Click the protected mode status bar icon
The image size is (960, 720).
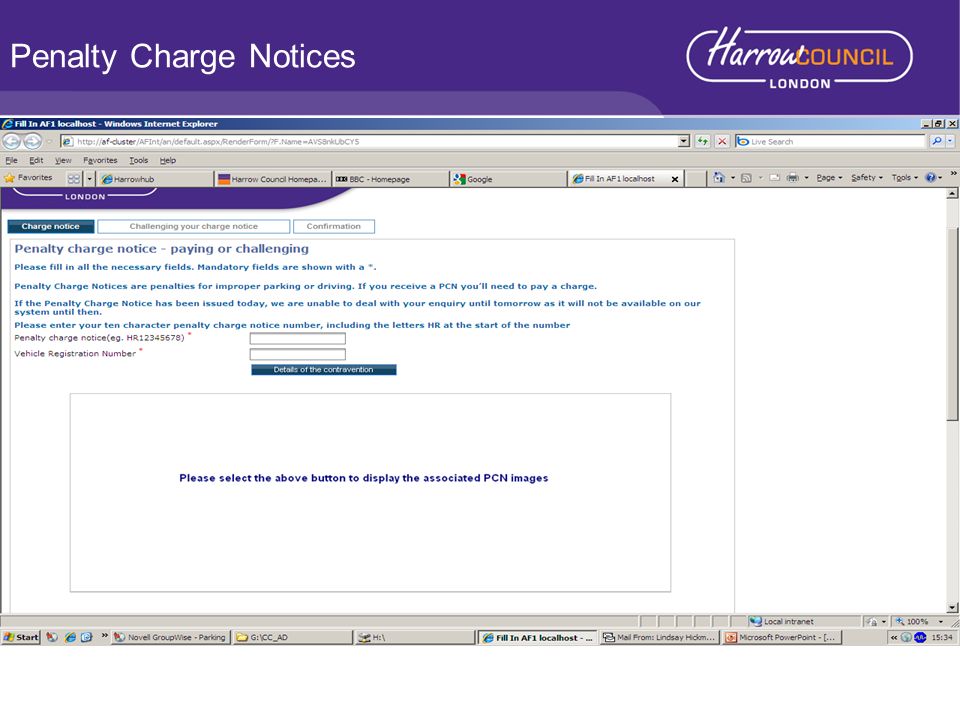point(872,621)
